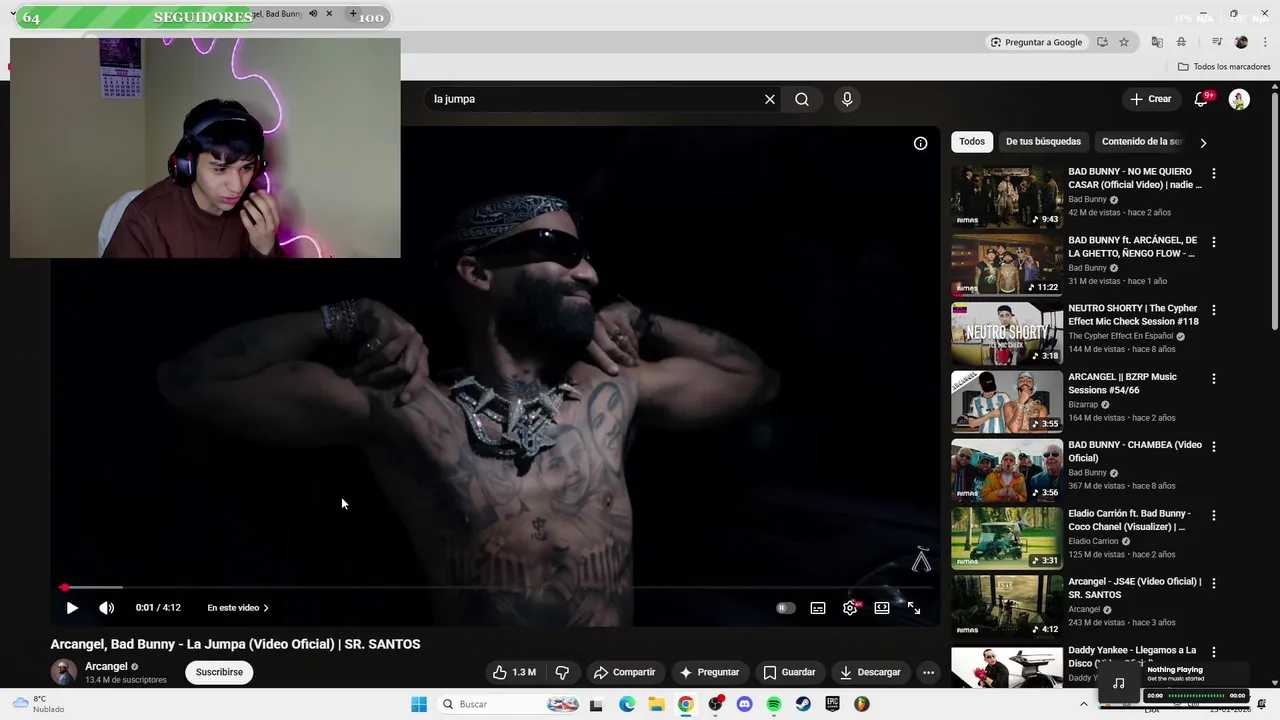The image size is (1280, 720).
Task: Open FL Studio from the taskbar
Action: click(862, 704)
